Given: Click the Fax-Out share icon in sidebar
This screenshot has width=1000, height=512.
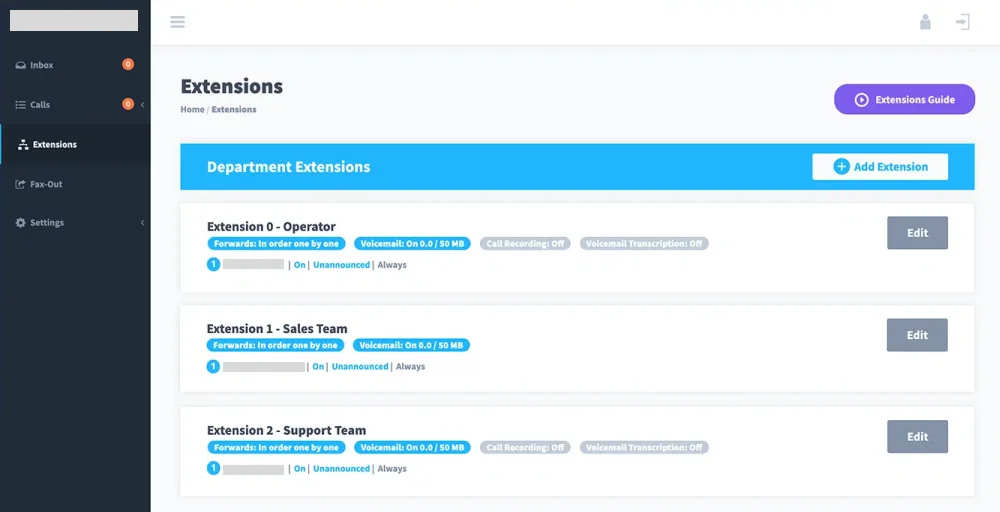Looking at the screenshot, I should 20,184.
